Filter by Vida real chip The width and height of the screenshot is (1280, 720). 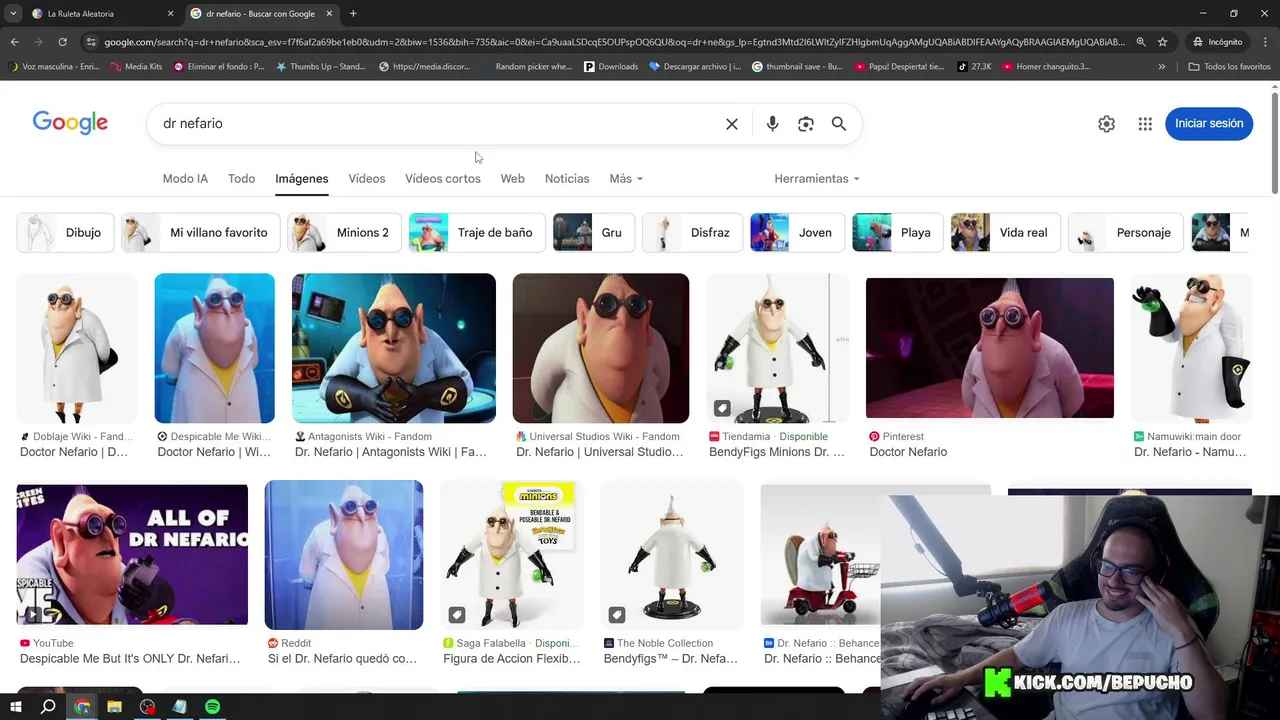coord(1005,233)
